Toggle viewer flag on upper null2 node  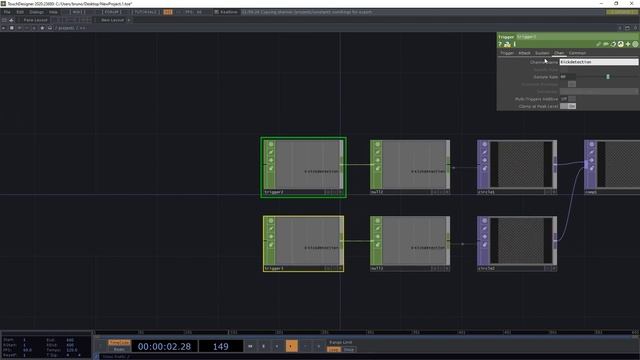coord(378,144)
